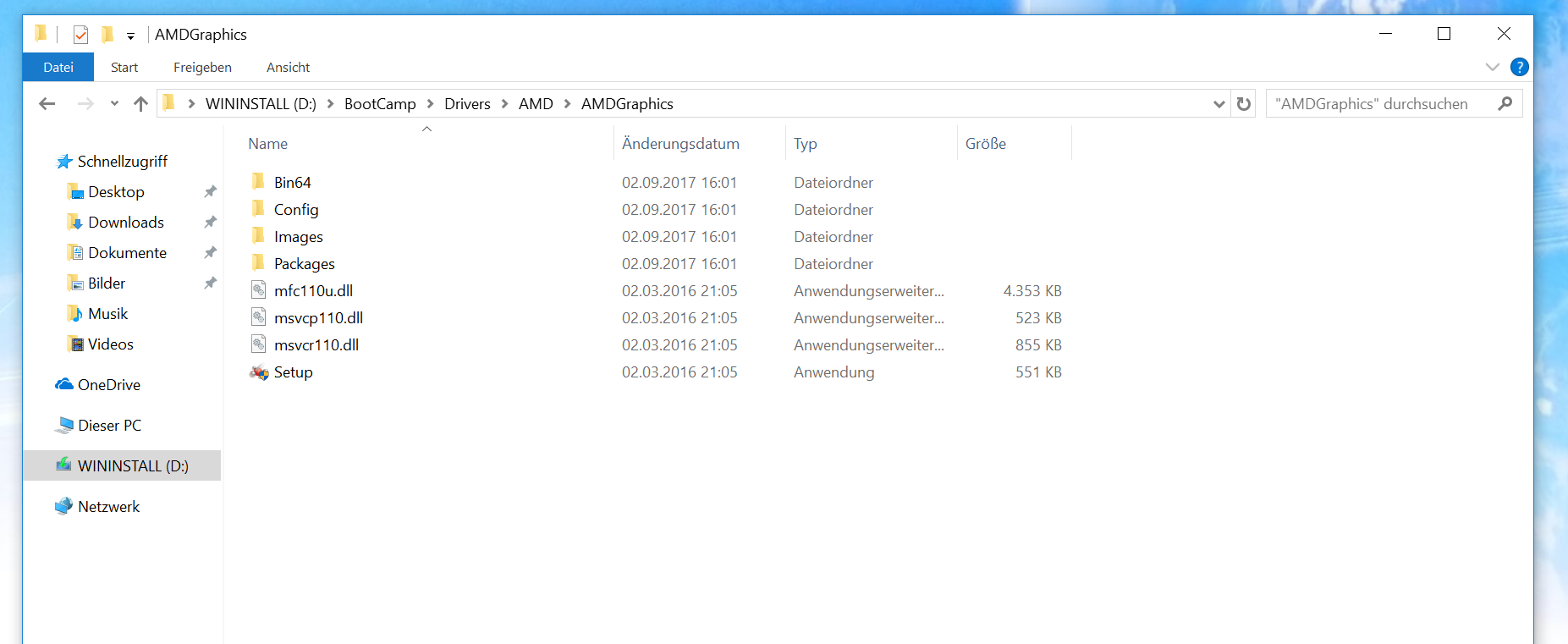Go back with the left arrow button

pos(47,103)
